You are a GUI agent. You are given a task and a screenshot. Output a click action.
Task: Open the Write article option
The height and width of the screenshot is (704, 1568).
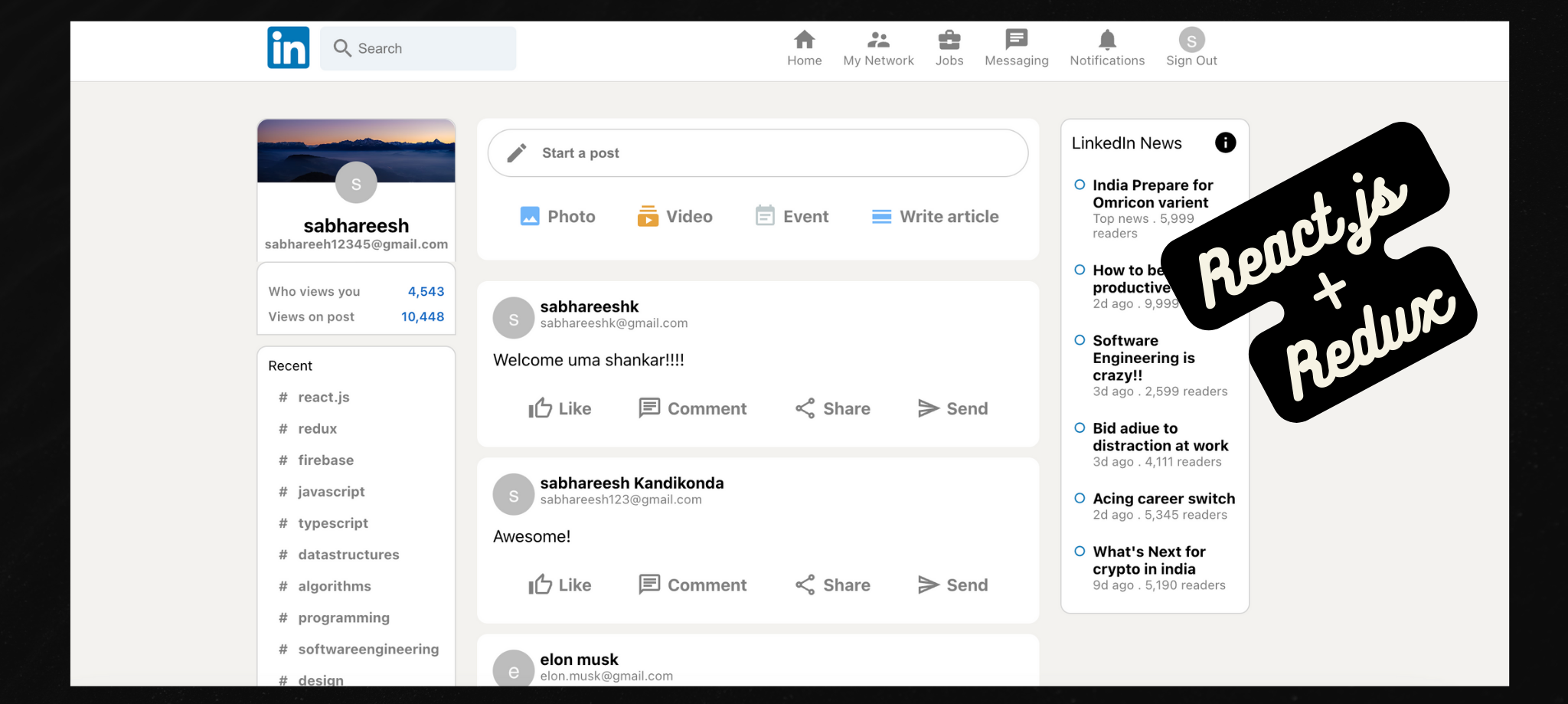935,216
